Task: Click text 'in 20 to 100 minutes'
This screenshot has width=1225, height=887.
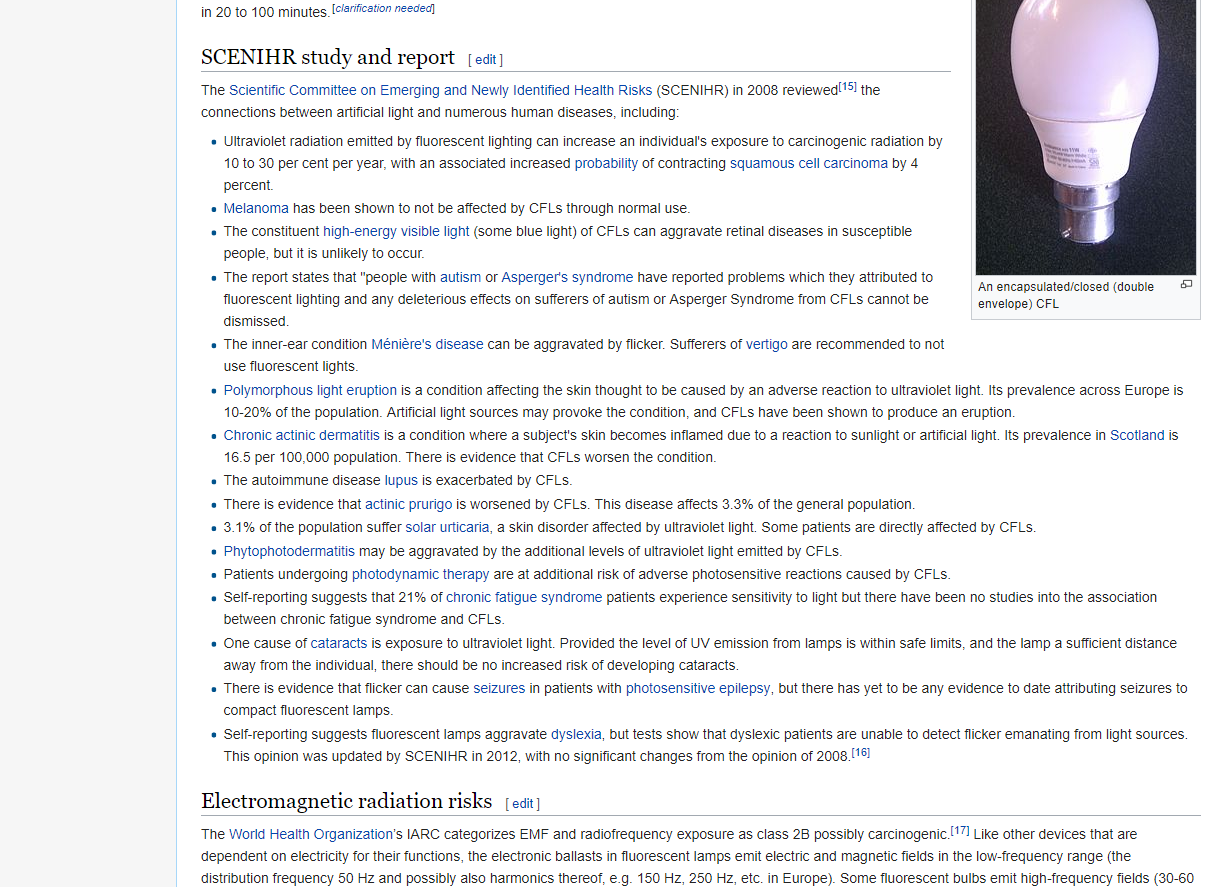Action: [x=266, y=13]
